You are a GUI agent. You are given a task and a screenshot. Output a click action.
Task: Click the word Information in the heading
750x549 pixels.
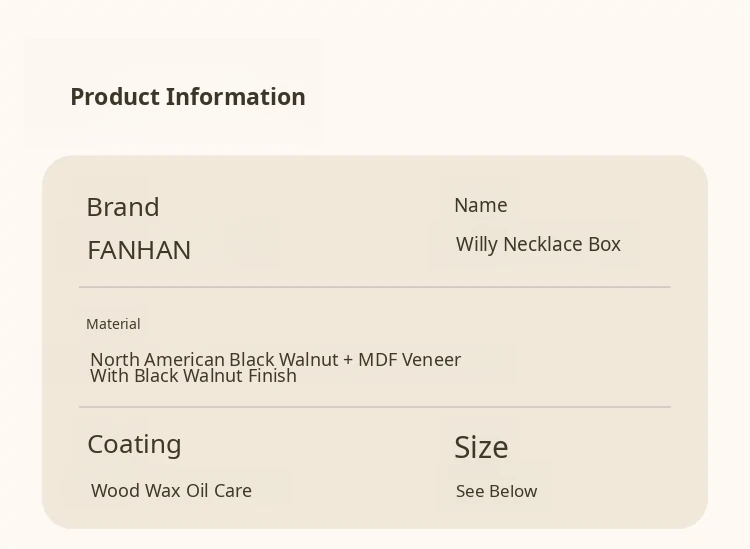click(236, 97)
